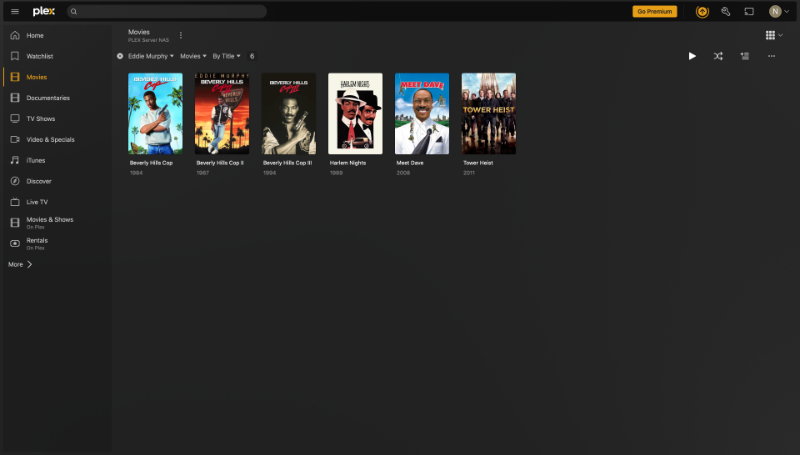The width and height of the screenshot is (800, 455).
Task: Open Harlem Nights poster
Action: pyautogui.click(x=355, y=113)
